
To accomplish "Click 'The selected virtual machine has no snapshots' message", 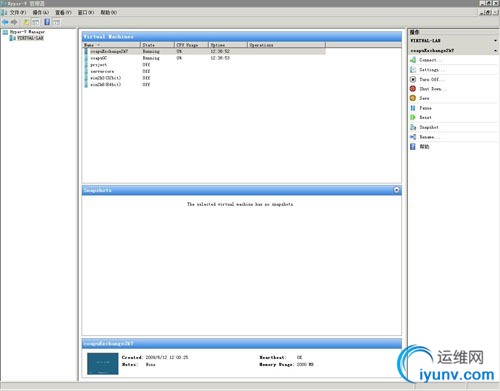I will 240,204.
